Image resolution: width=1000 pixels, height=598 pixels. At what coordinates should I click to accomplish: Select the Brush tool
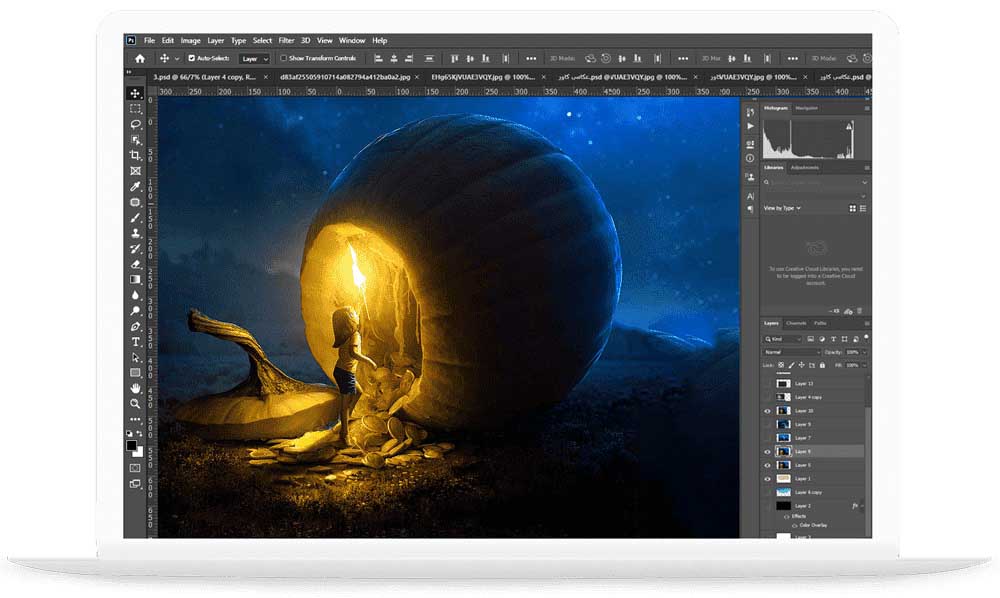pos(135,217)
